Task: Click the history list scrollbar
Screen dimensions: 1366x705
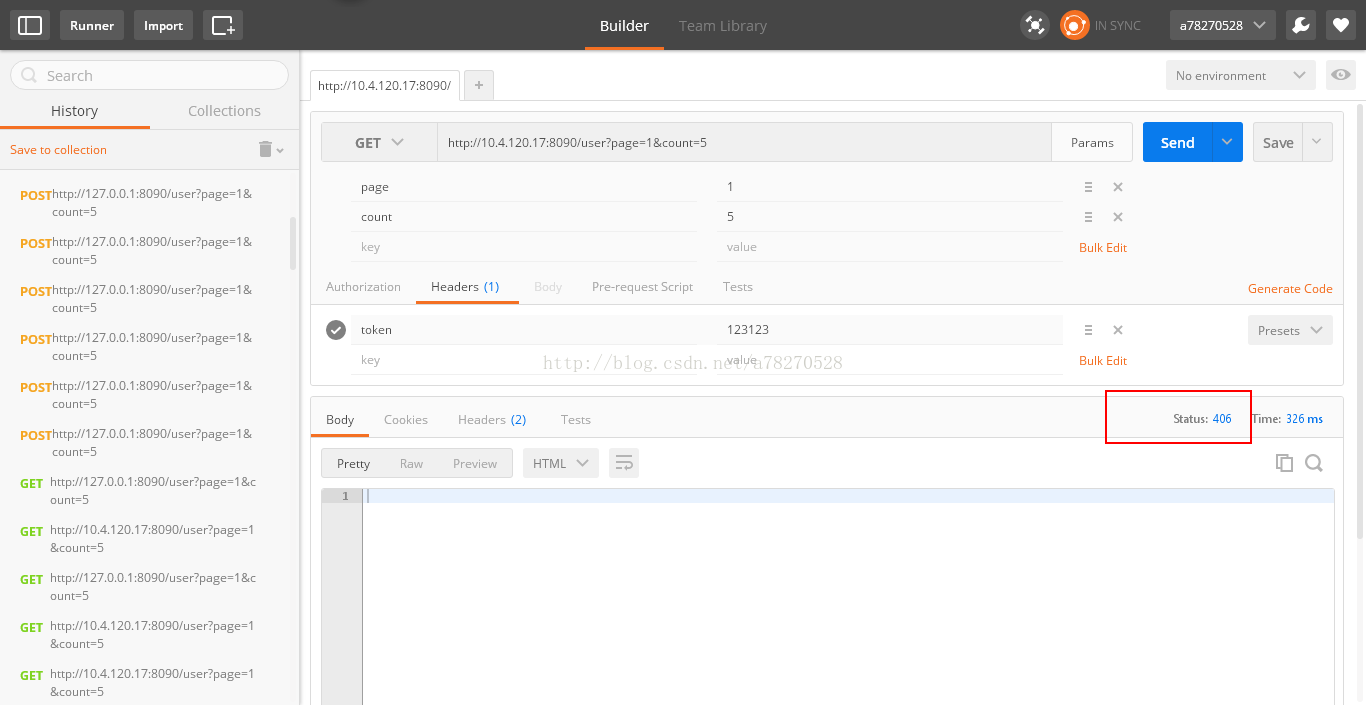Action: [x=293, y=243]
